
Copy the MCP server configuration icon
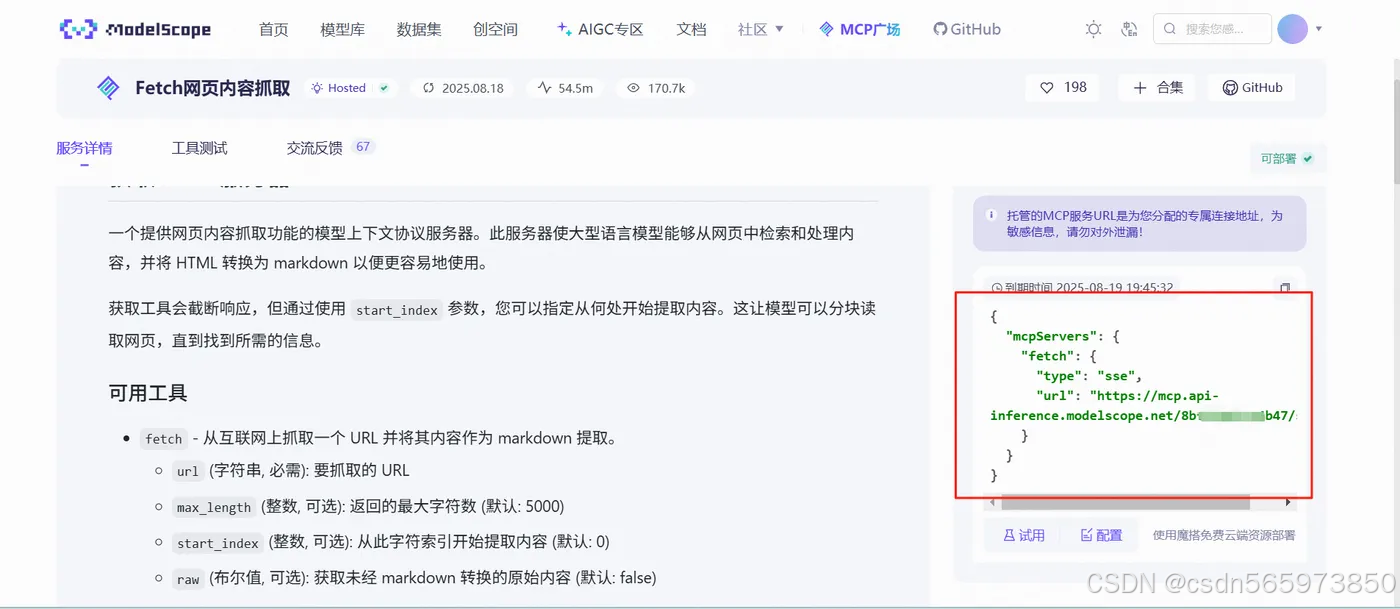(1285, 288)
